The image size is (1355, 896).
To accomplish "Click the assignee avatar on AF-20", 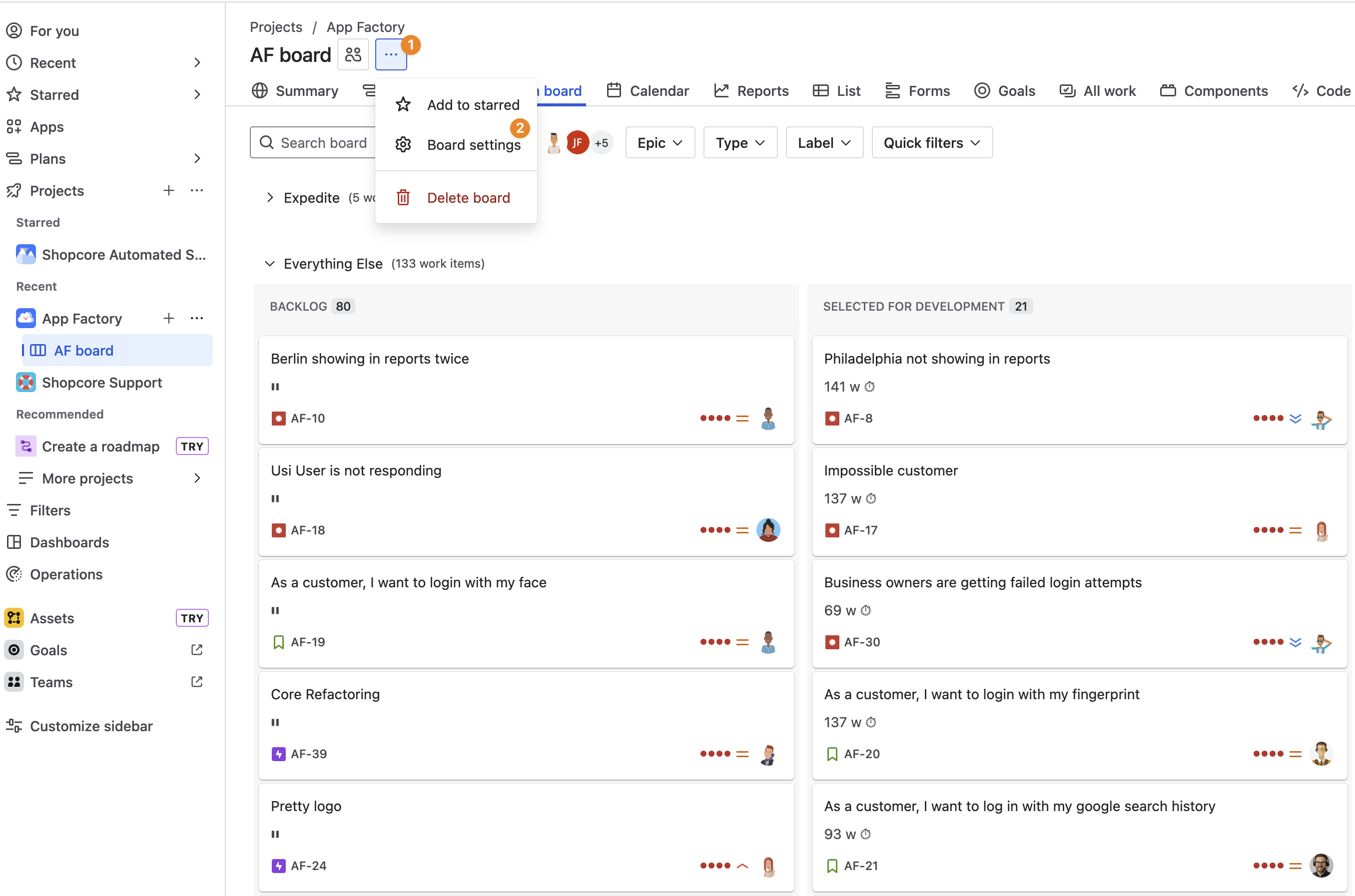I will click(1322, 754).
